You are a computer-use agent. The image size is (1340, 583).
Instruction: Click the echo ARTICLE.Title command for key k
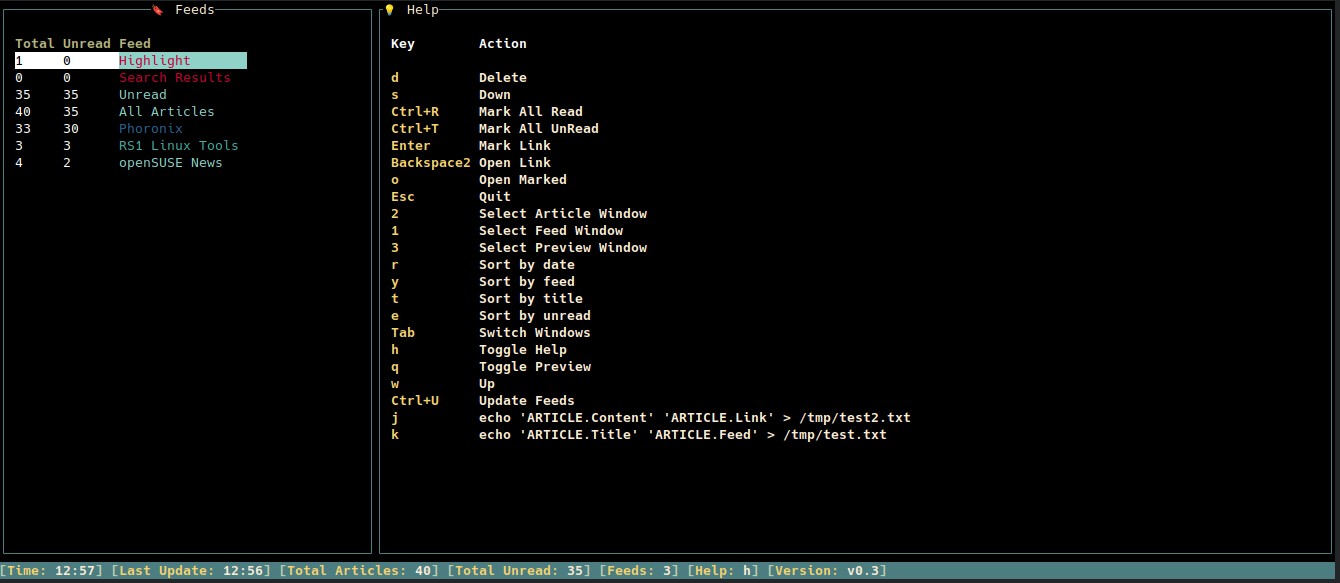pos(683,435)
